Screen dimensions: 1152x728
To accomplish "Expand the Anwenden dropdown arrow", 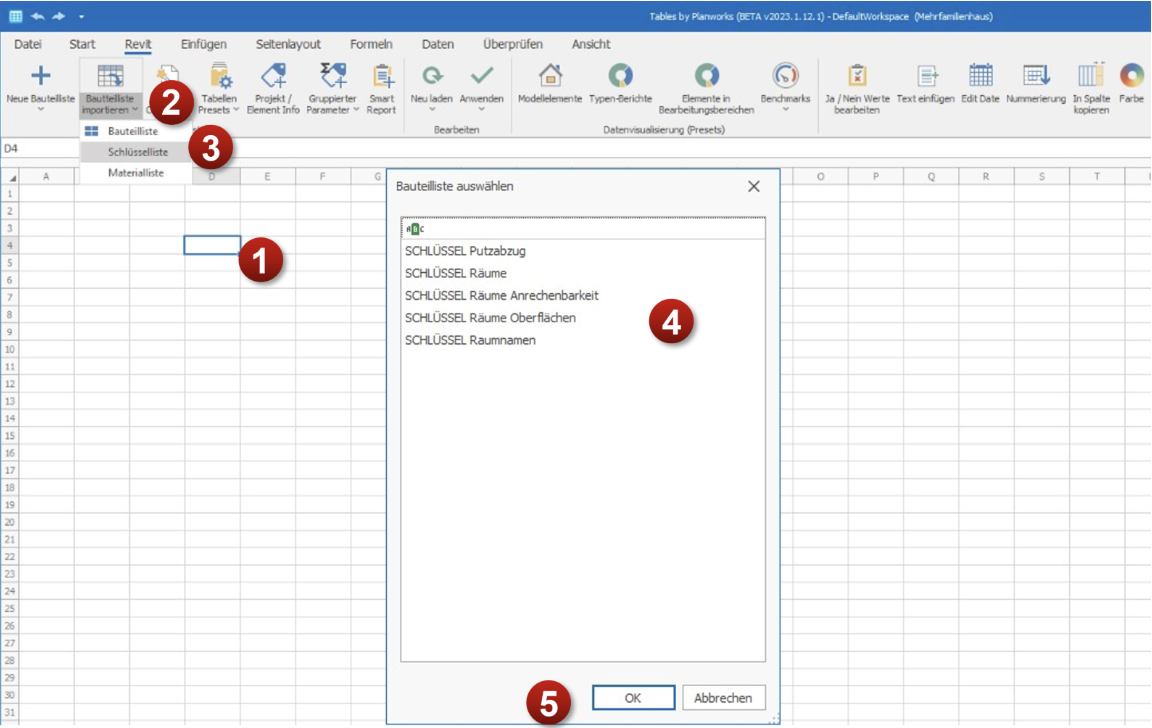I will pos(482,109).
